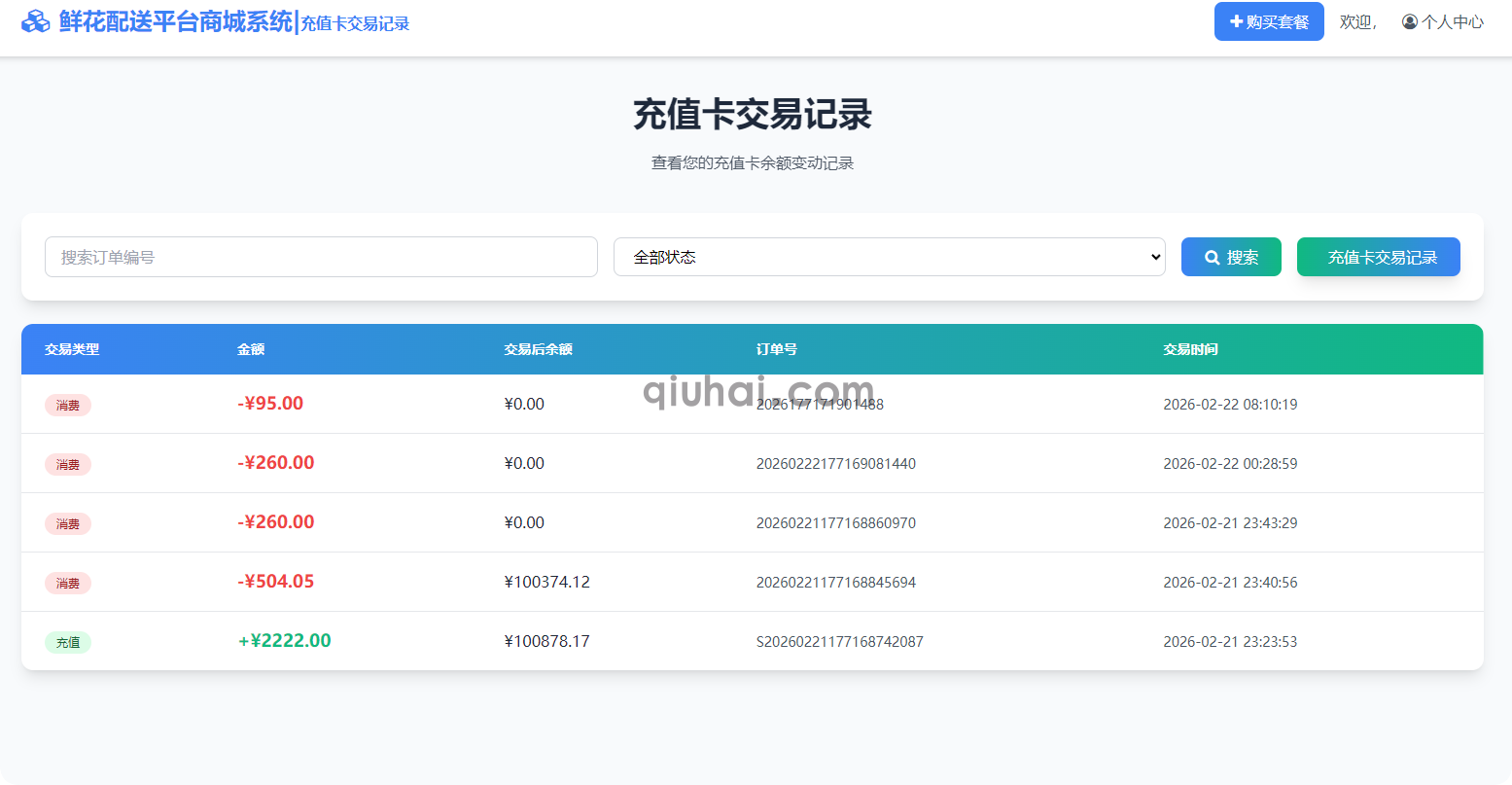Click the flower platform logo icon
This screenshot has width=1512, height=785.
36,20
